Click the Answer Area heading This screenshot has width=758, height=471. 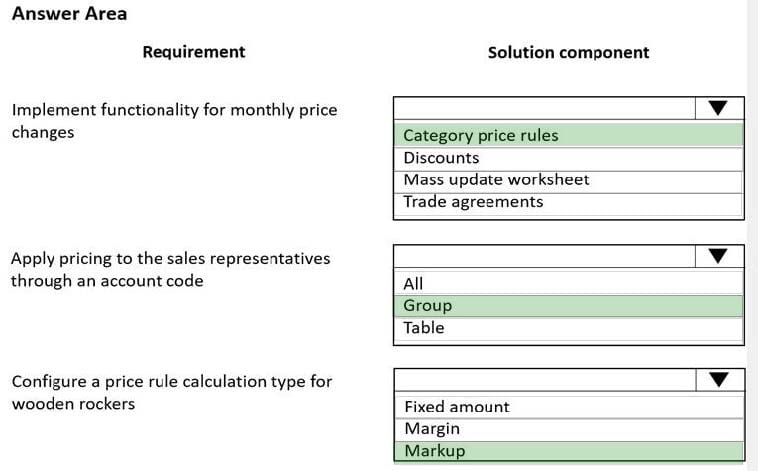[x=70, y=14]
